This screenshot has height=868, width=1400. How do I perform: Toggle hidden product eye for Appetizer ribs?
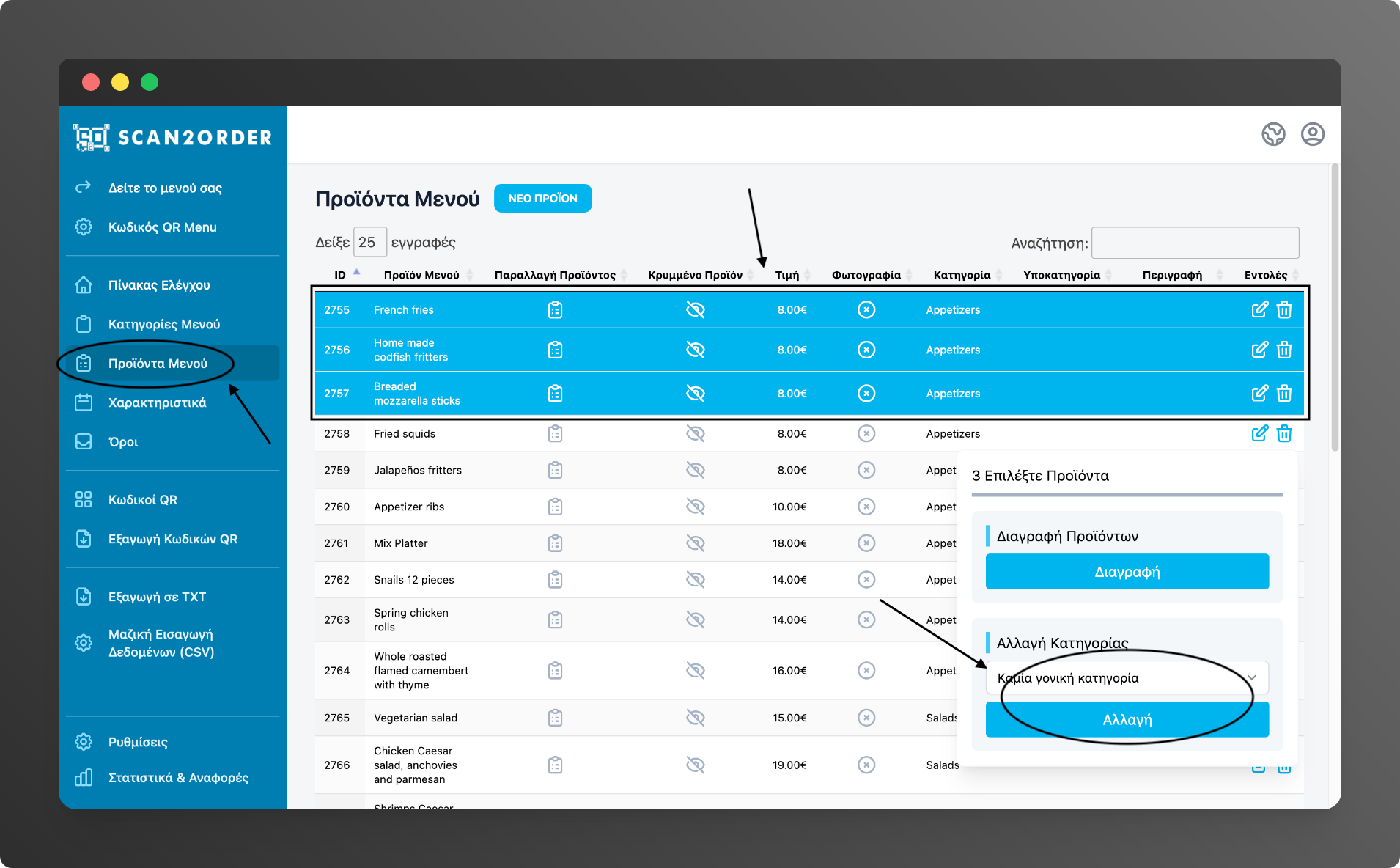pyautogui.click(x=695, y=507)
